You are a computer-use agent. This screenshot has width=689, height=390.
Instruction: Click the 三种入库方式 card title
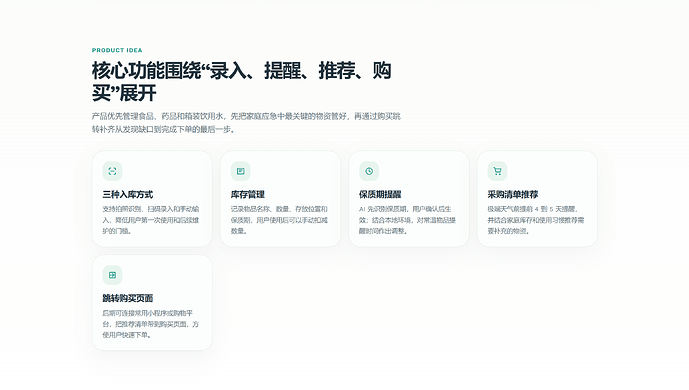(128, 195)
